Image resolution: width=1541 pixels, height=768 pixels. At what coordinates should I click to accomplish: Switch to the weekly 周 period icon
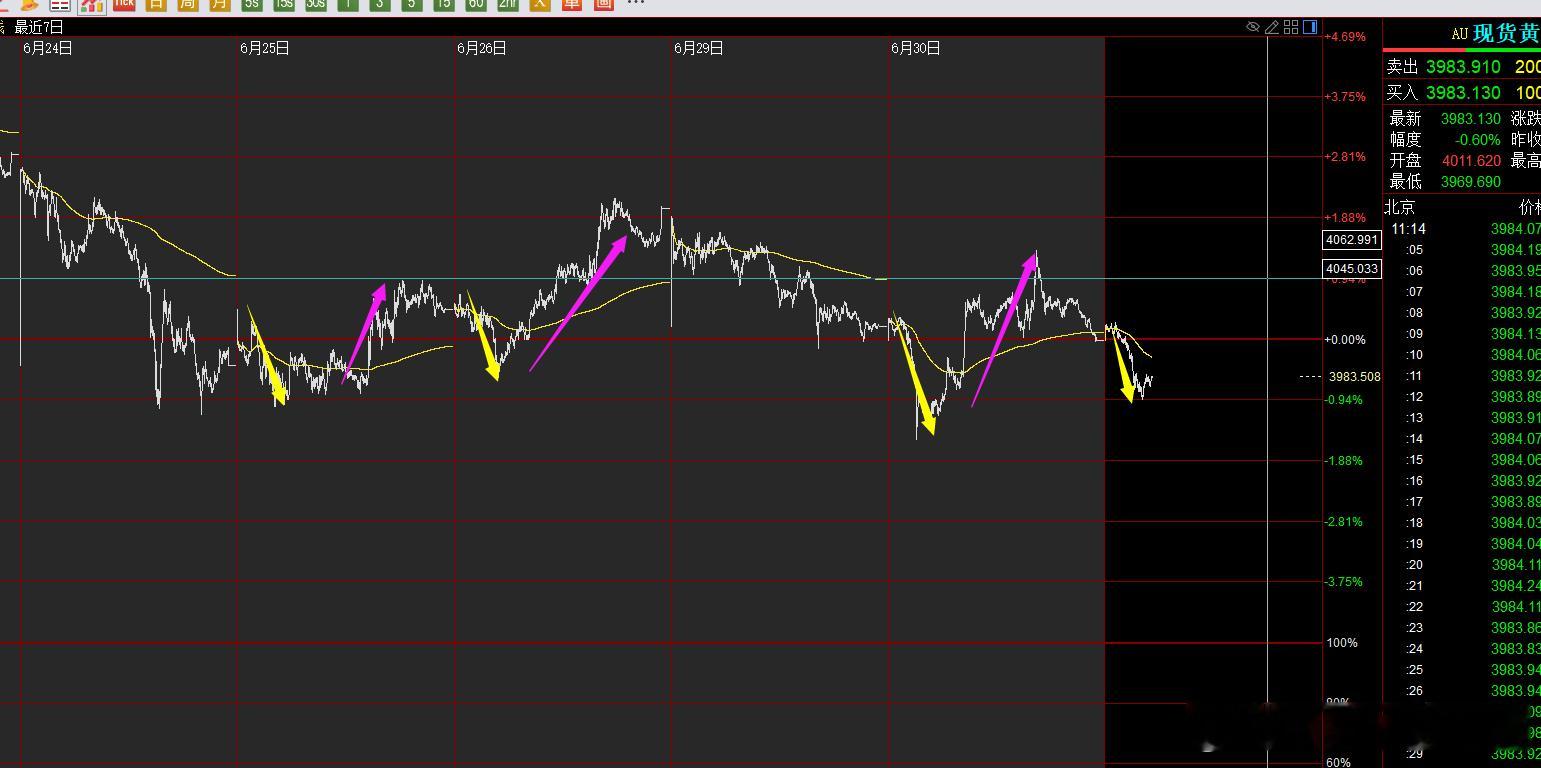click(187, 4)
